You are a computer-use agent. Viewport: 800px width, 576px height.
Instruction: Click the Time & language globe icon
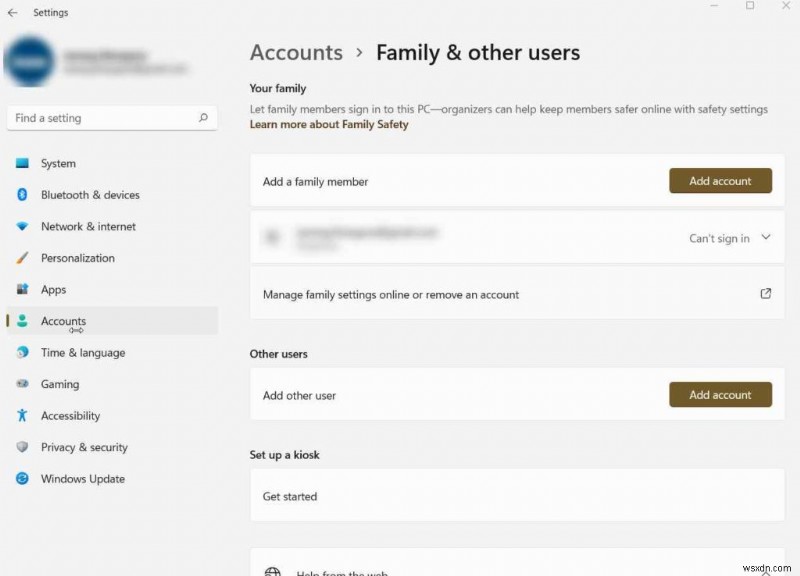(22, 353)
